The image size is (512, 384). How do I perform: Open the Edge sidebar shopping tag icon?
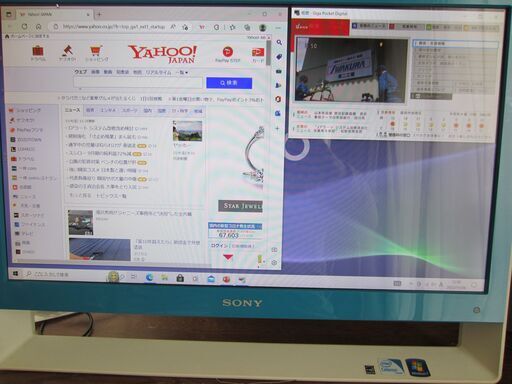279,57
